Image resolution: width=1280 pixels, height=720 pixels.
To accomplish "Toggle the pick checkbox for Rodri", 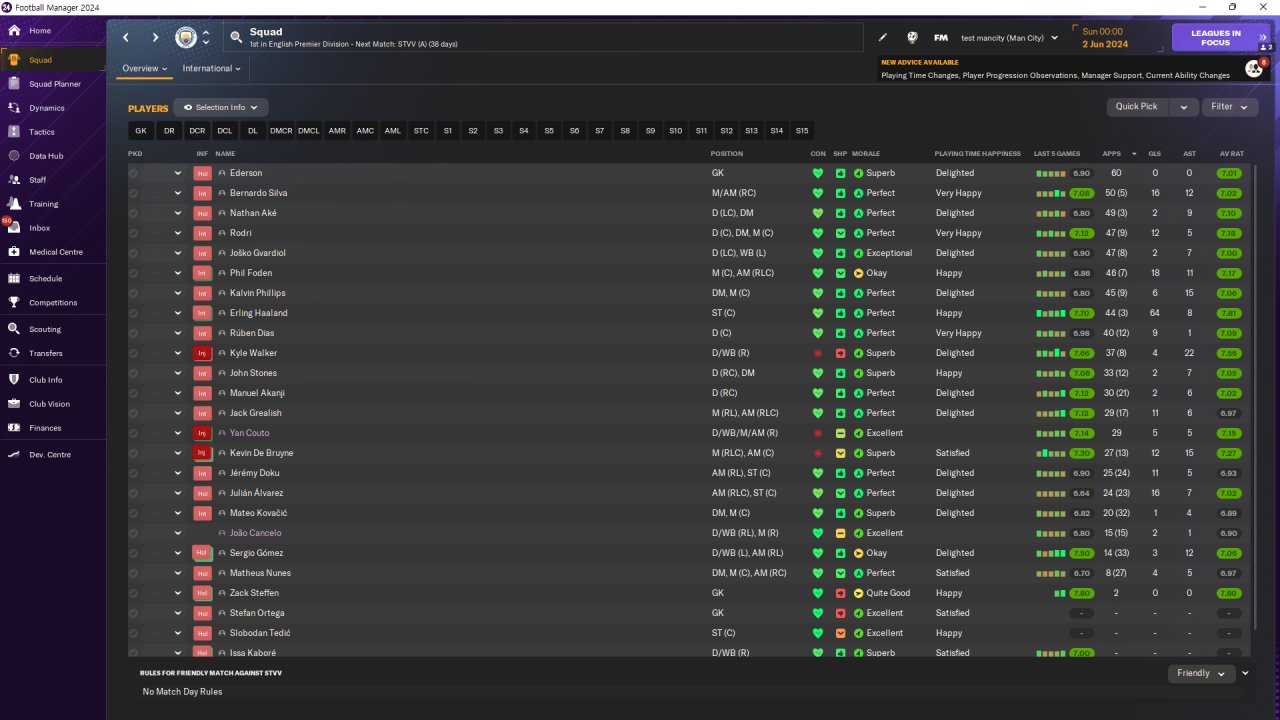I will coord(133,233).
